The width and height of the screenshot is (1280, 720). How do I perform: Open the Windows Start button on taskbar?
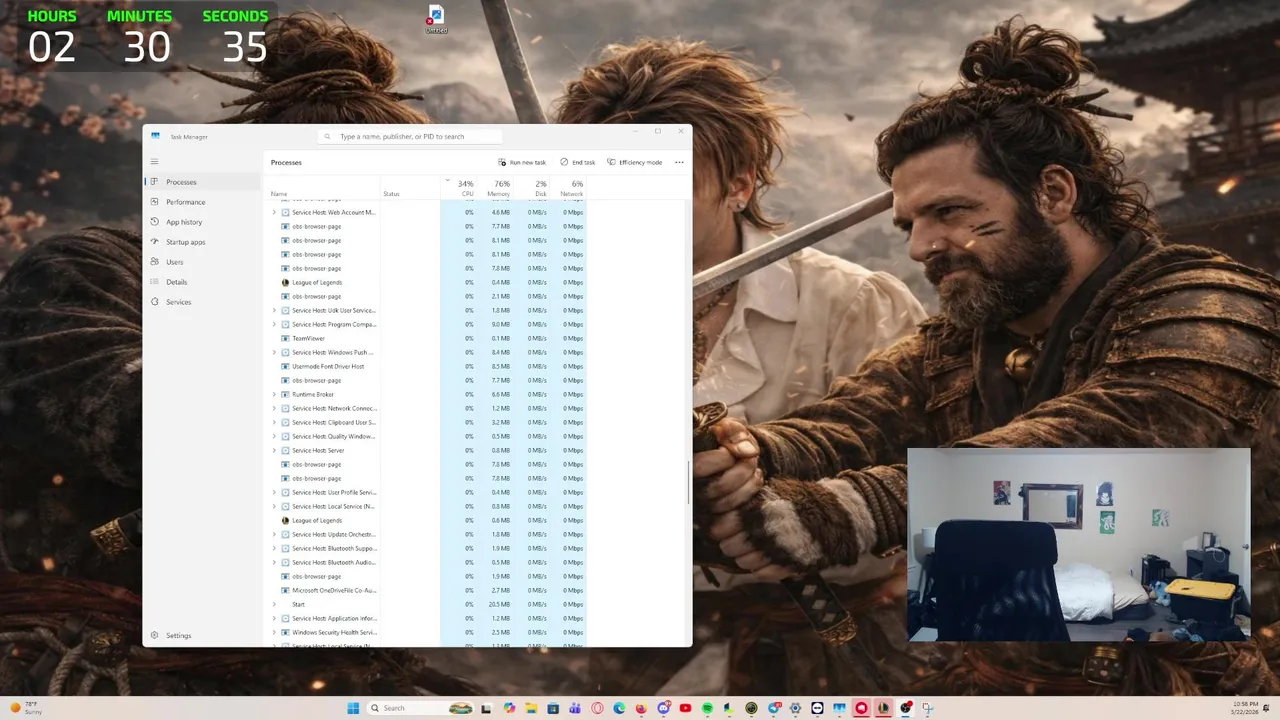[353, 708]
